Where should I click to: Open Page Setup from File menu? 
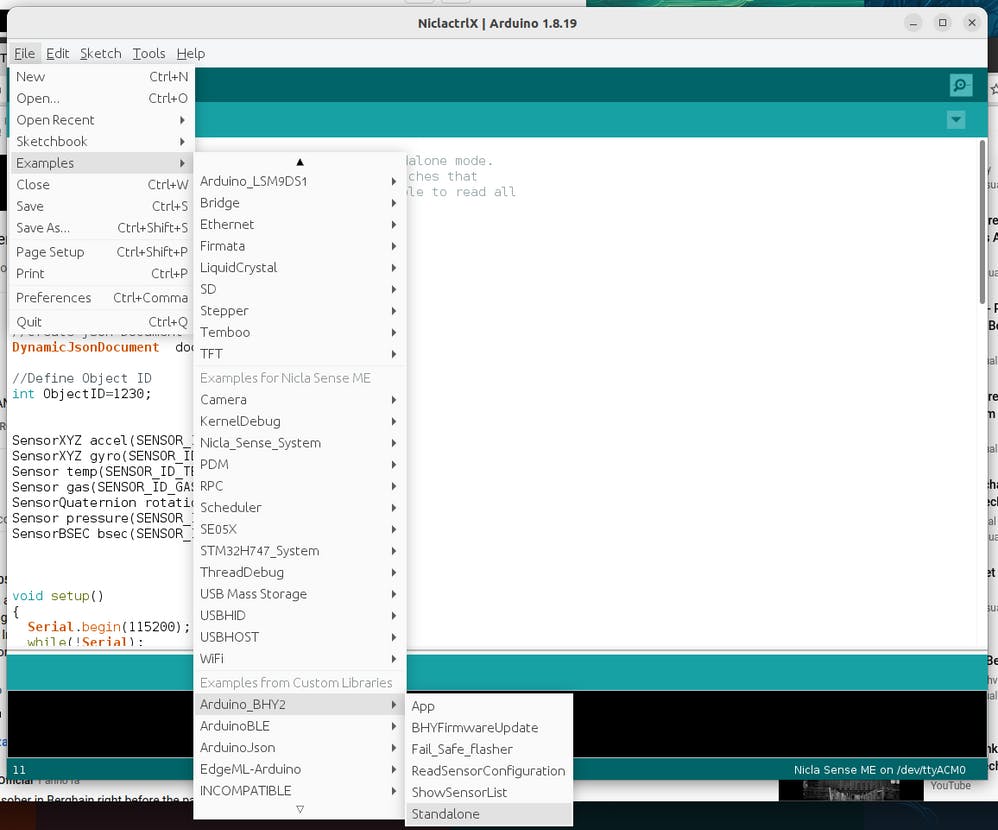(102, 252)
